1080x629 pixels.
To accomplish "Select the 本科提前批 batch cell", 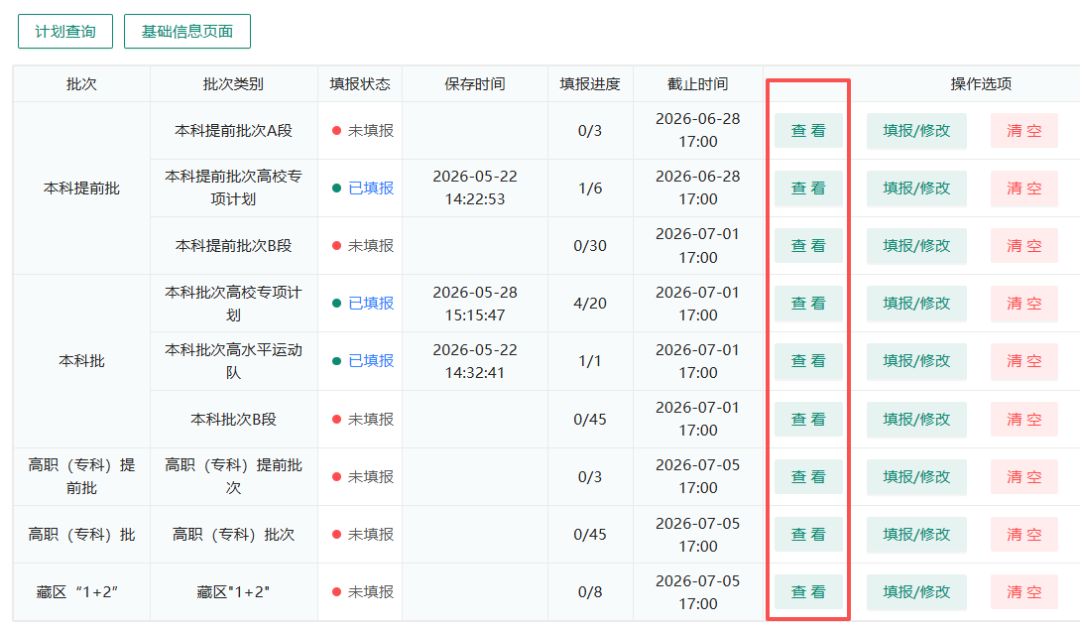I will (x=81, y=188).
